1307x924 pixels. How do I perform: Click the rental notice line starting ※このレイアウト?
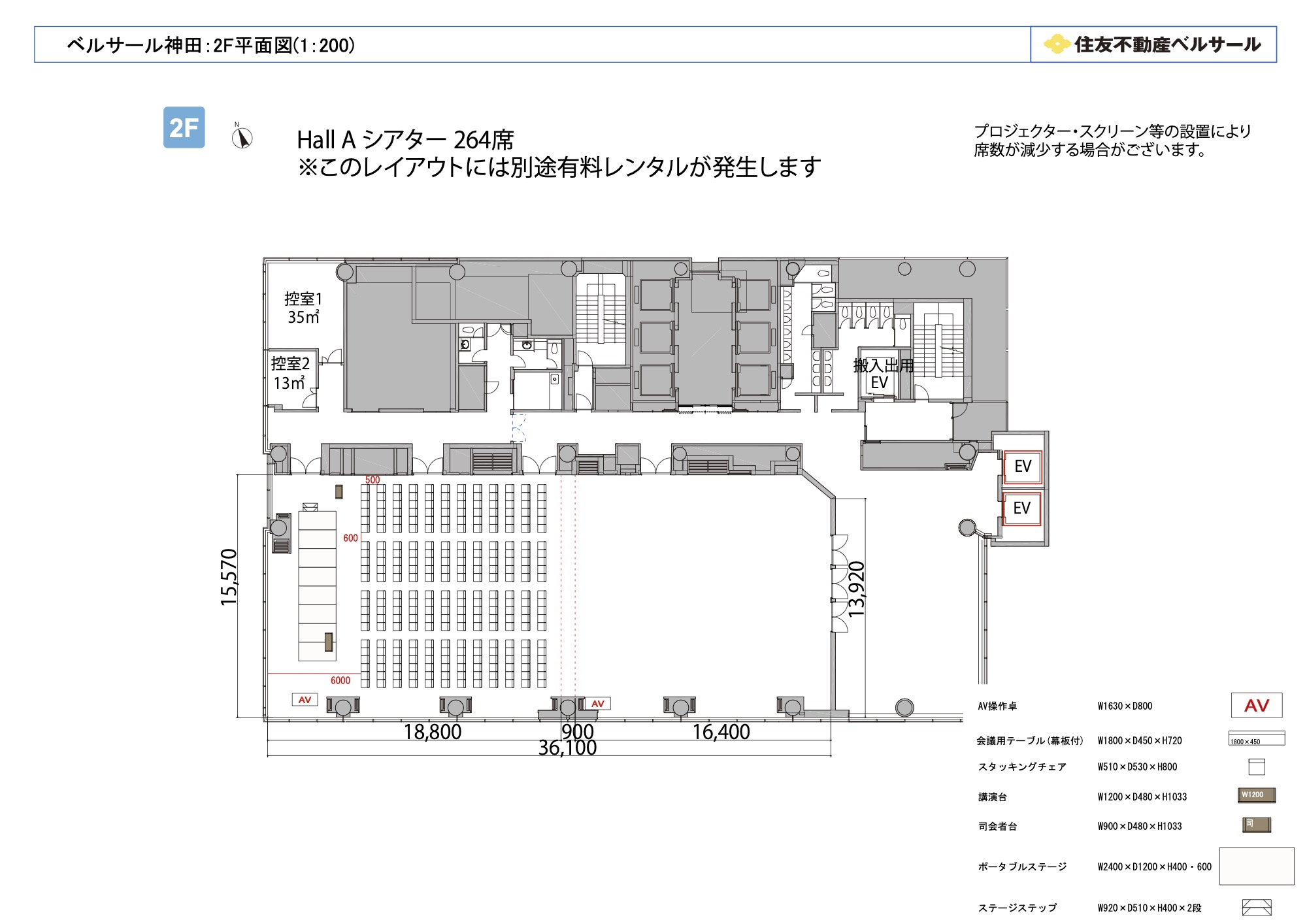pyautogui.click(x=559, y=167)
